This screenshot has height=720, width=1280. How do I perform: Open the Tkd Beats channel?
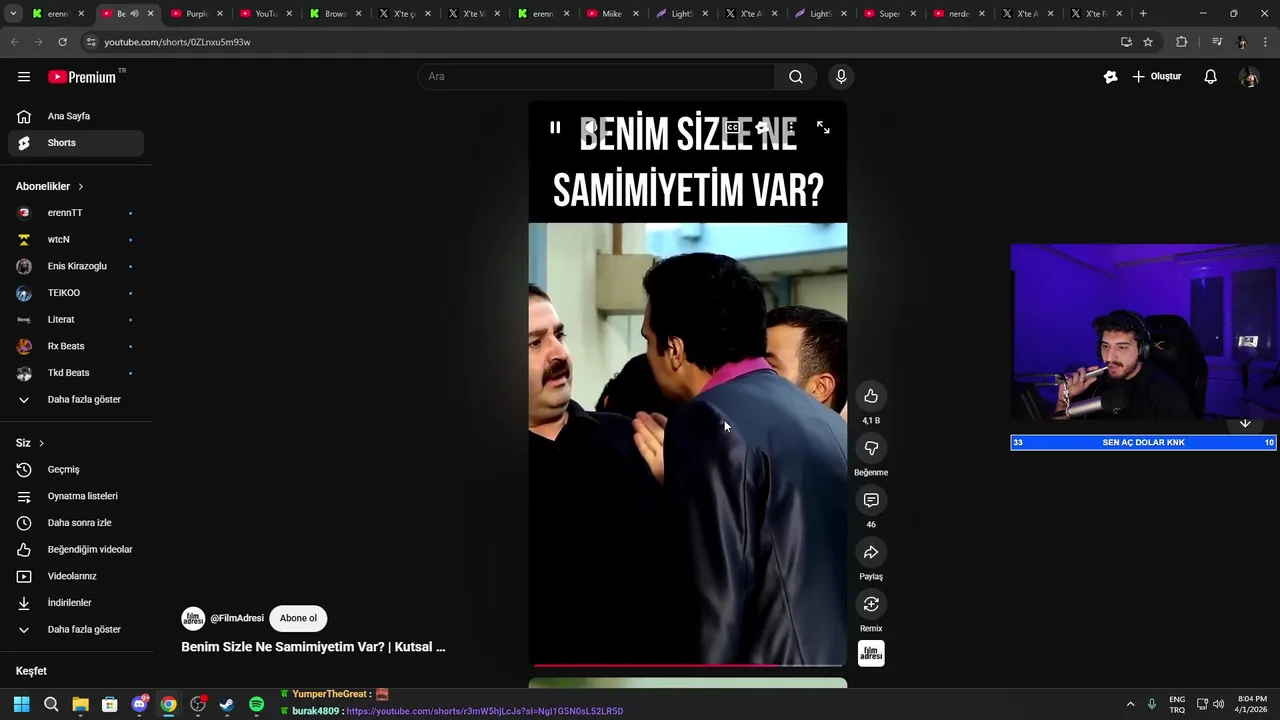pos(76,373)
